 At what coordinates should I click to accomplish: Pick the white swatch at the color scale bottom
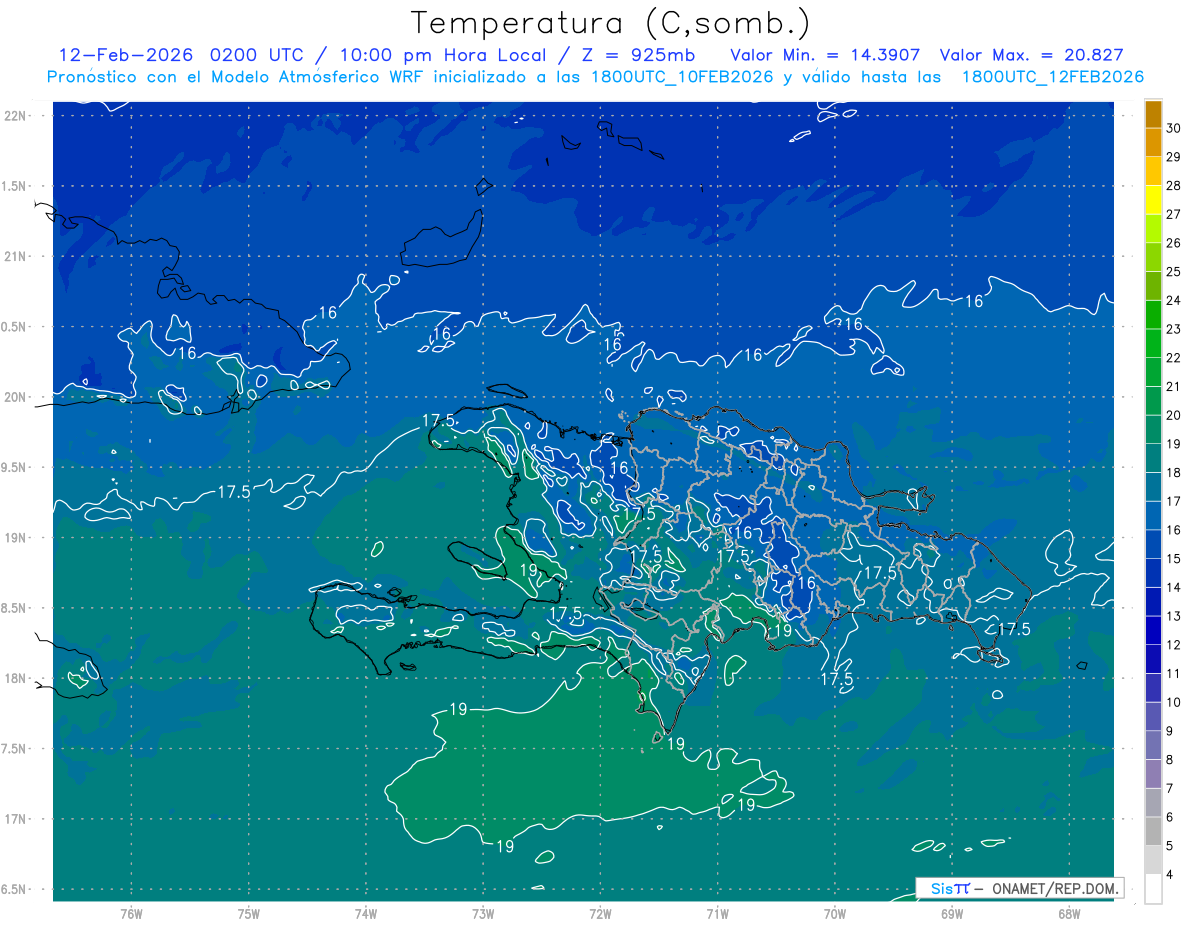[x=1153, y=888]
